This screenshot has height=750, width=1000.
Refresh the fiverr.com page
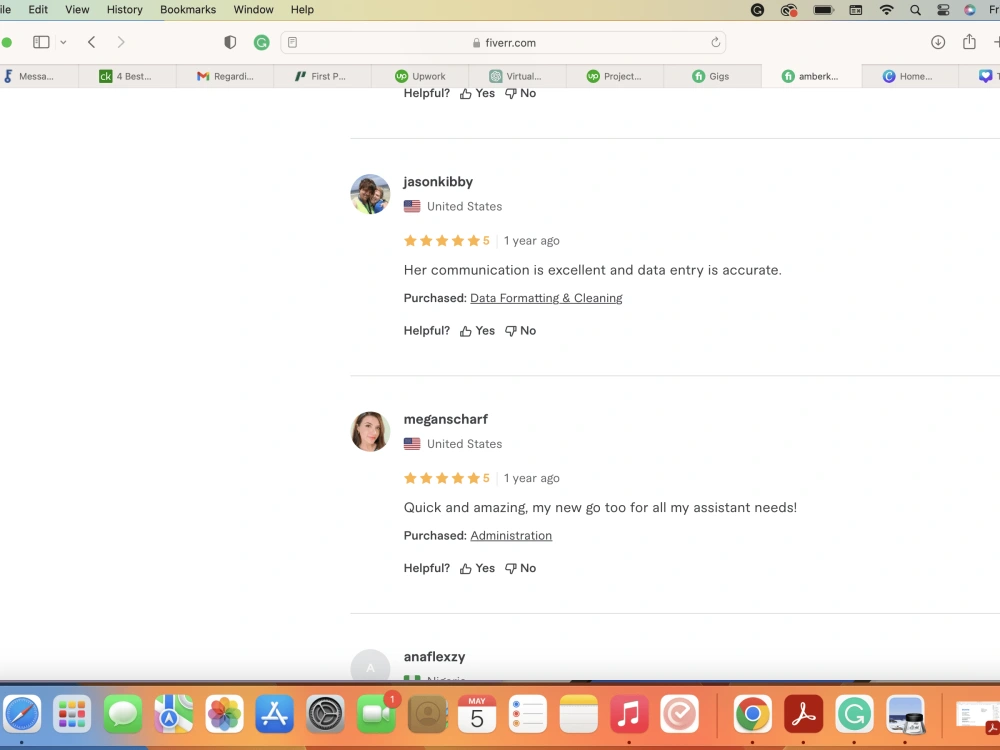[714, 42]
